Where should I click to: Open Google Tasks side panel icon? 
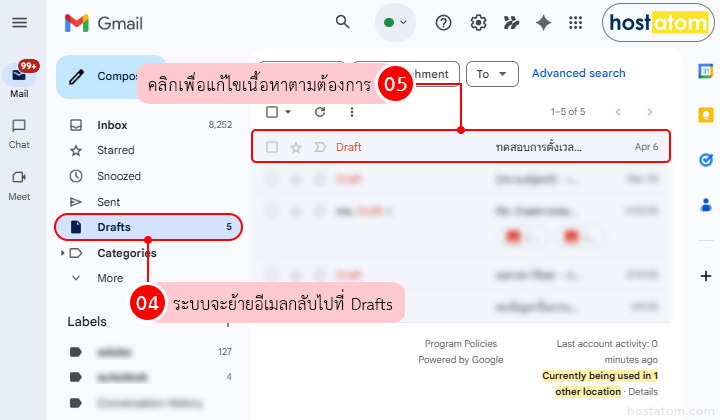coord(705,159)
